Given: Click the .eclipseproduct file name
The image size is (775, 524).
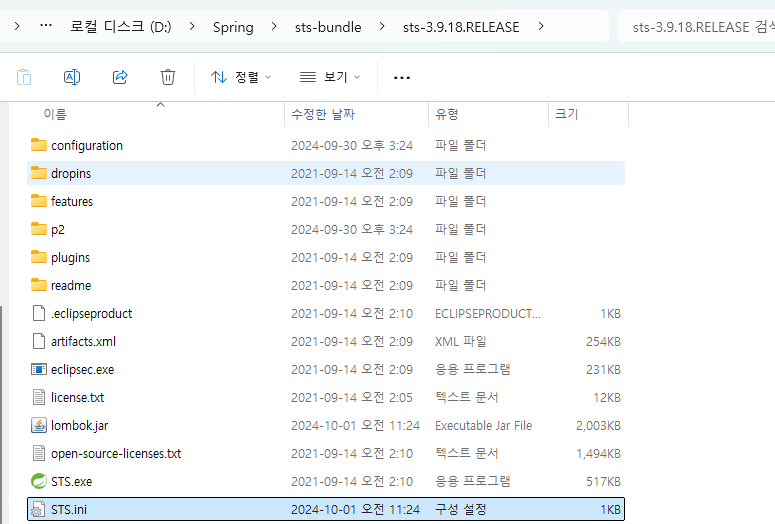Looking at the screenshot, I should (91, 314).
